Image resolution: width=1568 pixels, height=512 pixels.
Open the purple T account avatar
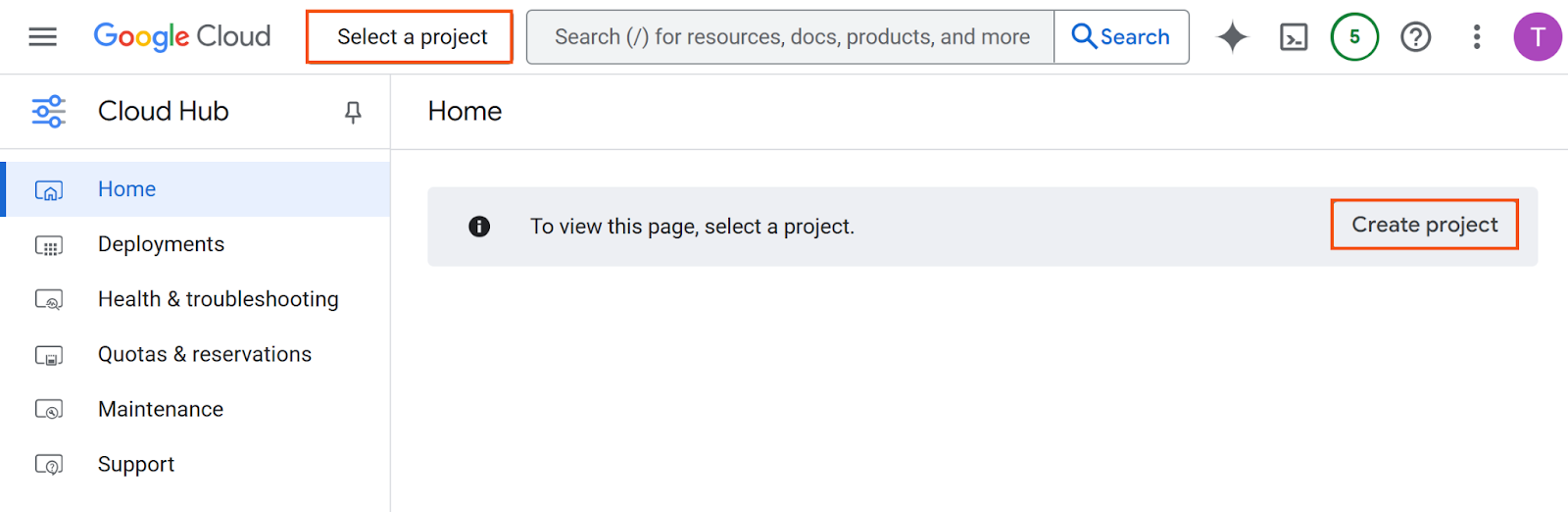pos(1538,37)
